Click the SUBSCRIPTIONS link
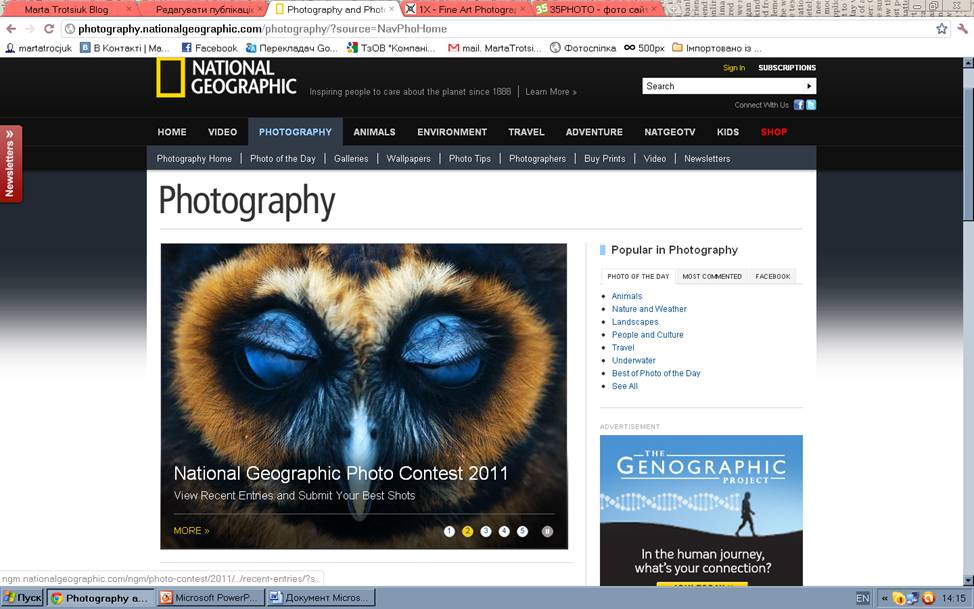Image resolution: width=974 pixels, height=609 pixels. 787,68
